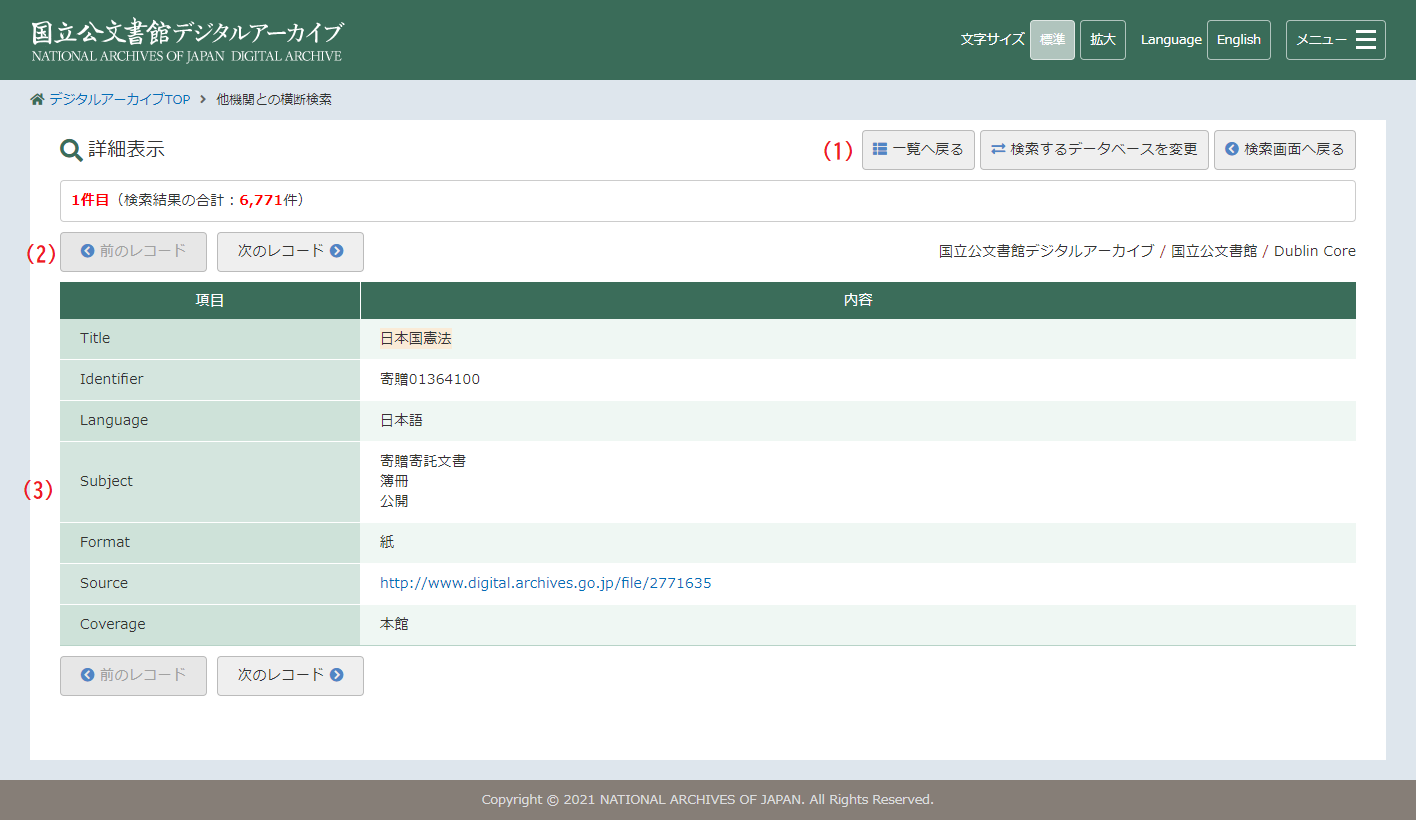Click the 内容 column header

tap(858, 300)
